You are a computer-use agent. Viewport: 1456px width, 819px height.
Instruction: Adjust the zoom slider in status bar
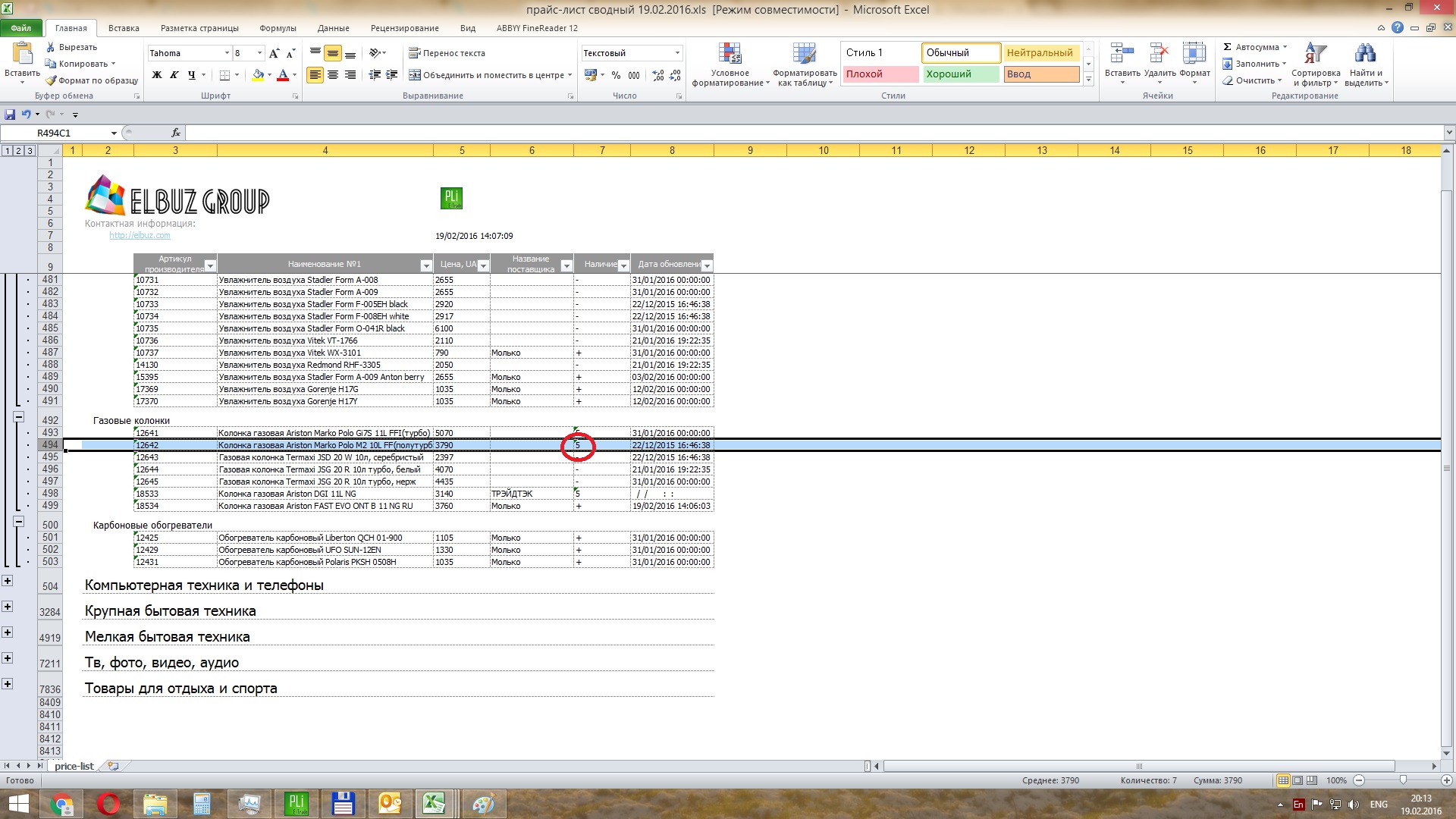(x=1403, y=780)
